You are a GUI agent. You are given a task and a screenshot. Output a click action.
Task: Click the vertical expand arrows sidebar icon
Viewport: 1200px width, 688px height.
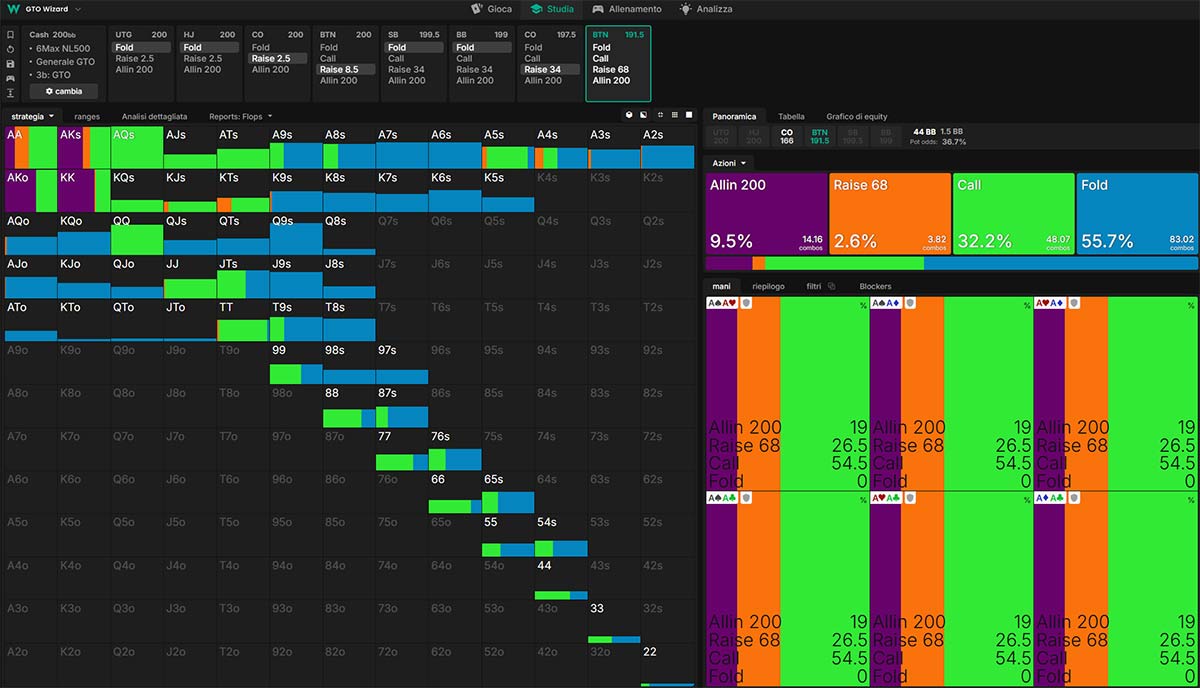10,92
